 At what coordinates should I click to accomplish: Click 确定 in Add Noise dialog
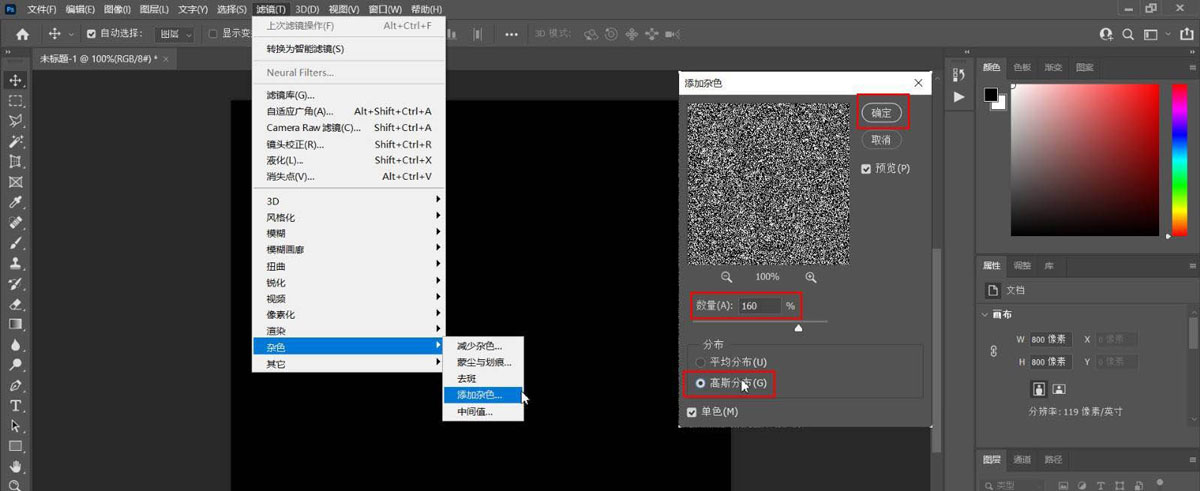(x=881, y=113)
